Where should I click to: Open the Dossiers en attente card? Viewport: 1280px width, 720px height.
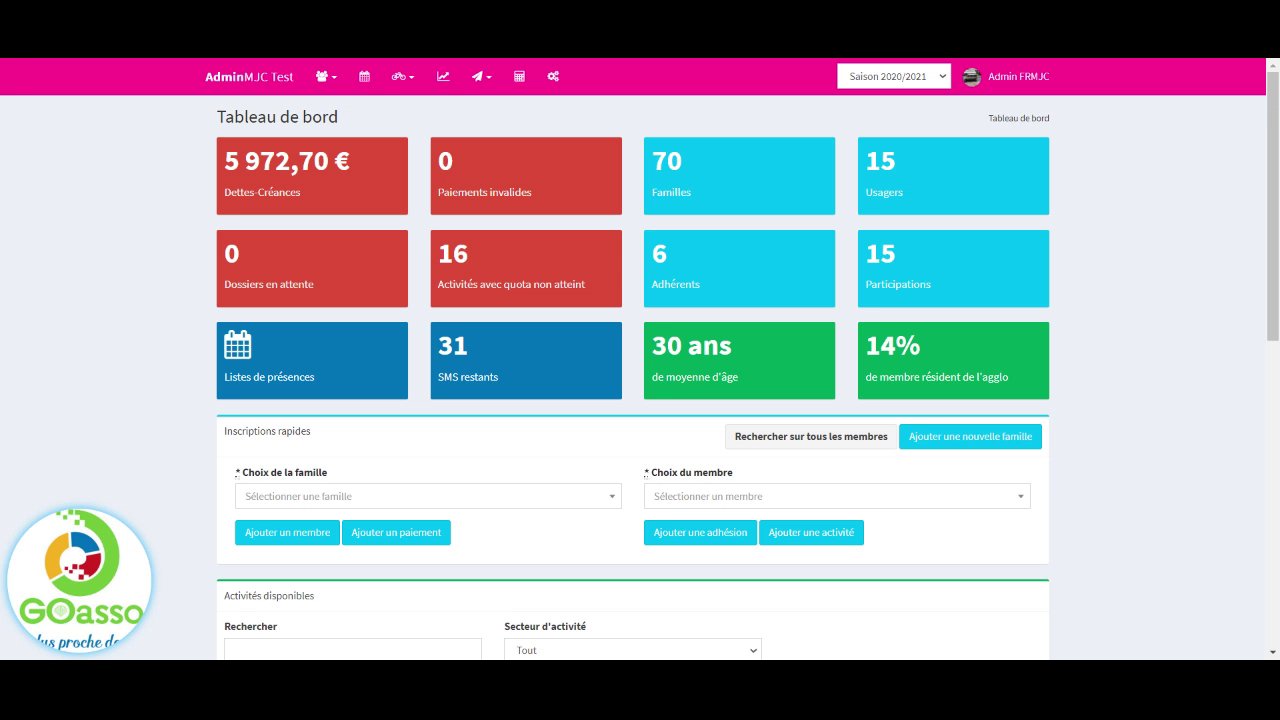(312, 268)
